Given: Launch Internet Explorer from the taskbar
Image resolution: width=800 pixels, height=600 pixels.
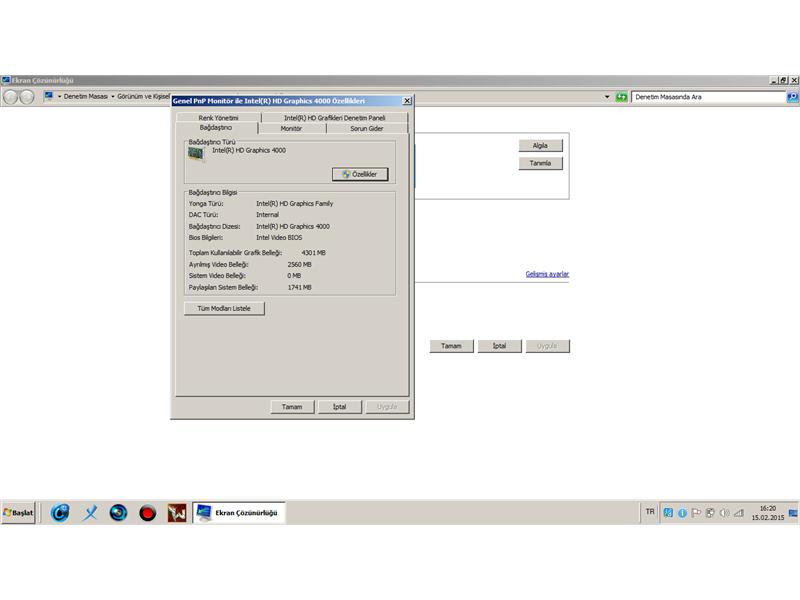Looking at the screenshot, I should (60, 513).
